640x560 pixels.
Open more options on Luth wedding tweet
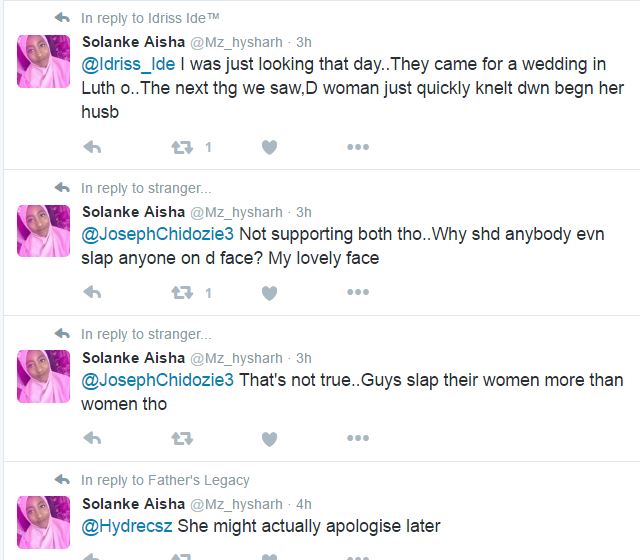pyautogui.click(x=358, y=147)
